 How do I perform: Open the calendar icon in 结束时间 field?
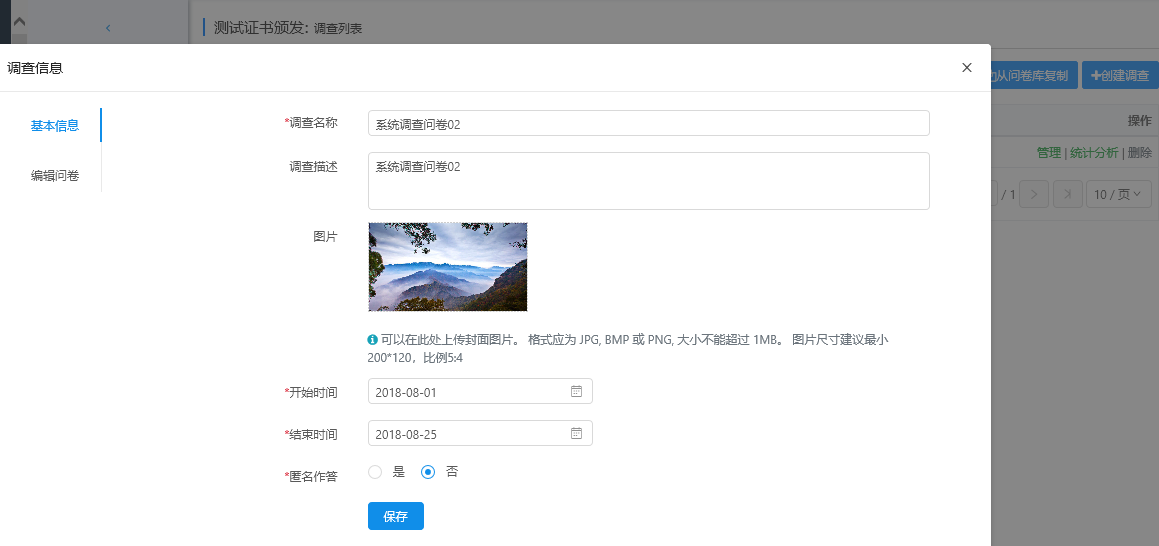(x=576, y=434)
